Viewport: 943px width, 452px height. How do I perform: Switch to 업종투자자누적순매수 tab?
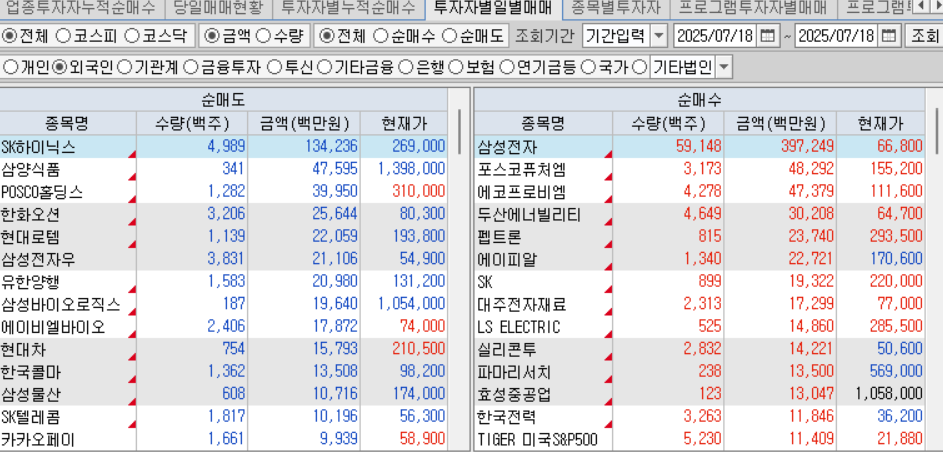80,8
